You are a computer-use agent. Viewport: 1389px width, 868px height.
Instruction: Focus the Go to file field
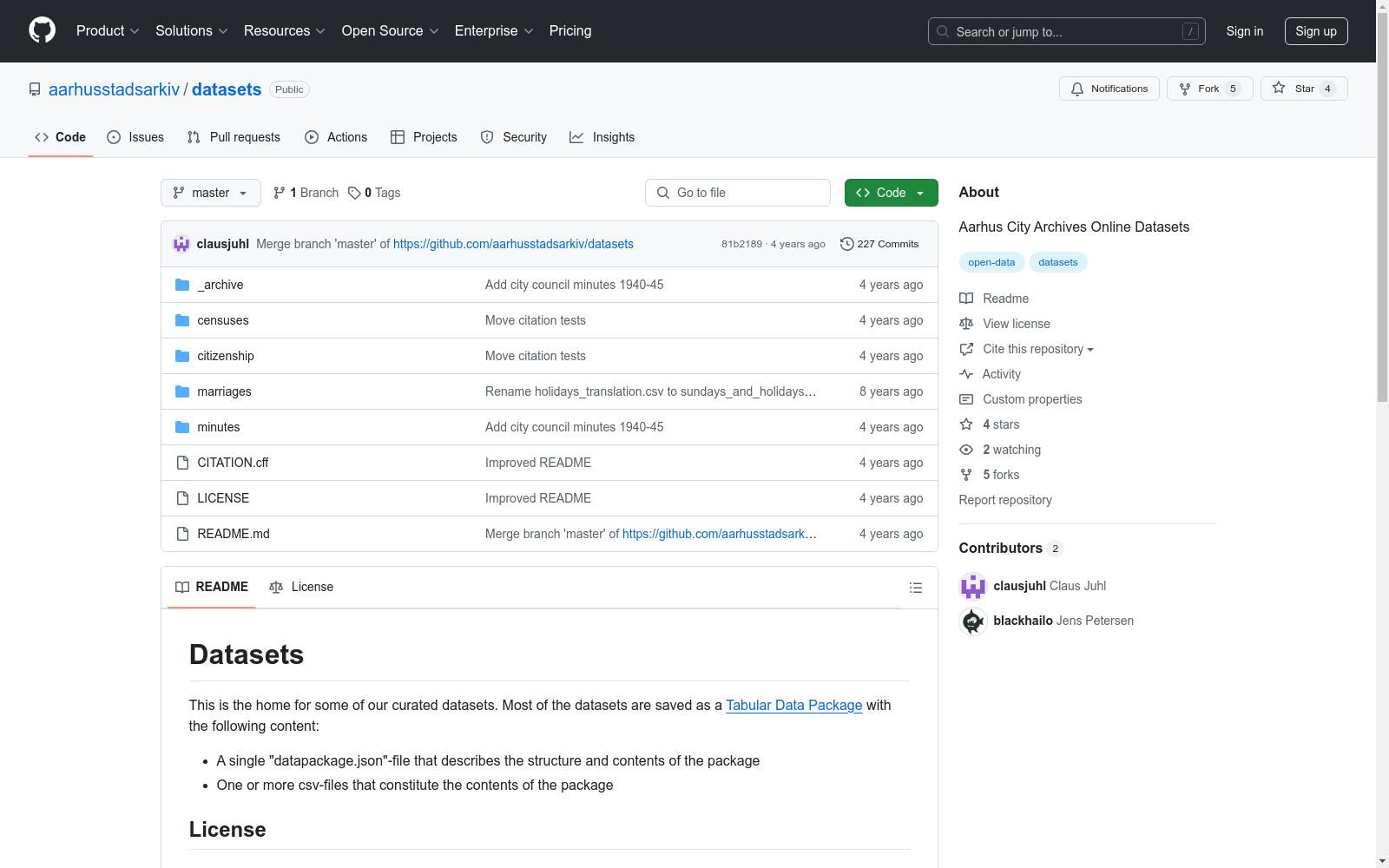[x=738, y=193]
